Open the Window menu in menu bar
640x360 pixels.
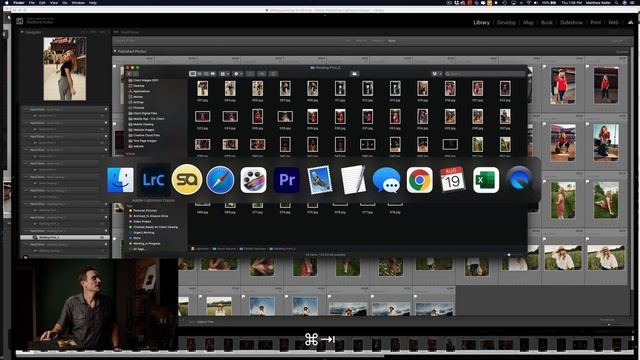pos(78,2)
